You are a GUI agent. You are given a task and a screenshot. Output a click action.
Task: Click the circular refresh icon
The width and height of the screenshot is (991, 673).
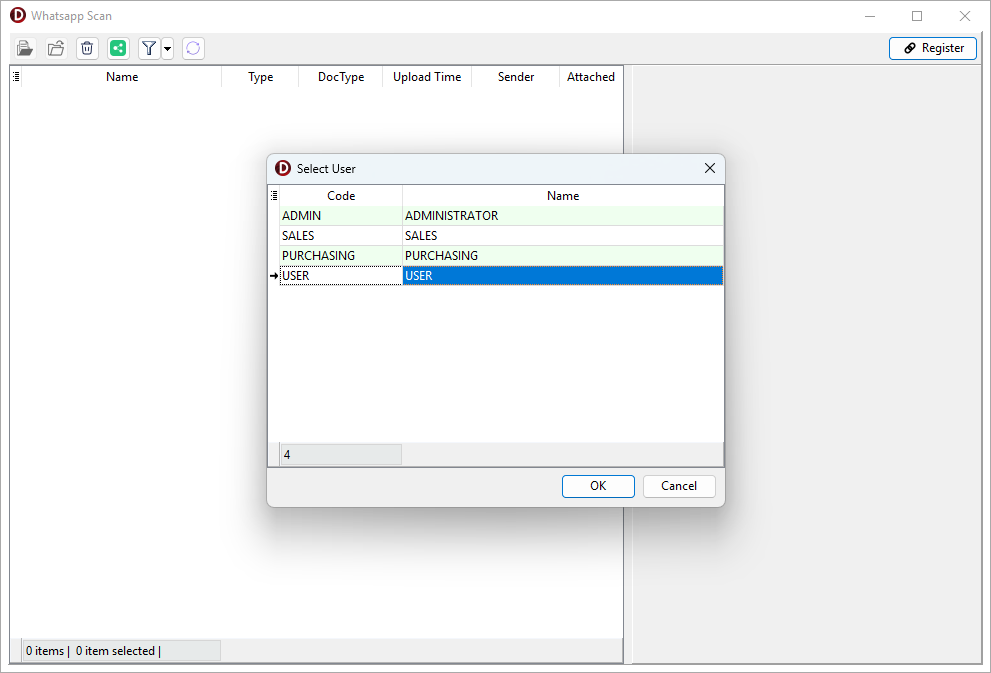193,48
